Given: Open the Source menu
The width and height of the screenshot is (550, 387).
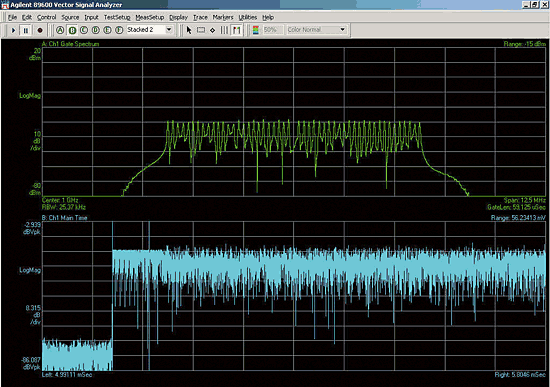Looking at the screenshot, I should (70, 17).
